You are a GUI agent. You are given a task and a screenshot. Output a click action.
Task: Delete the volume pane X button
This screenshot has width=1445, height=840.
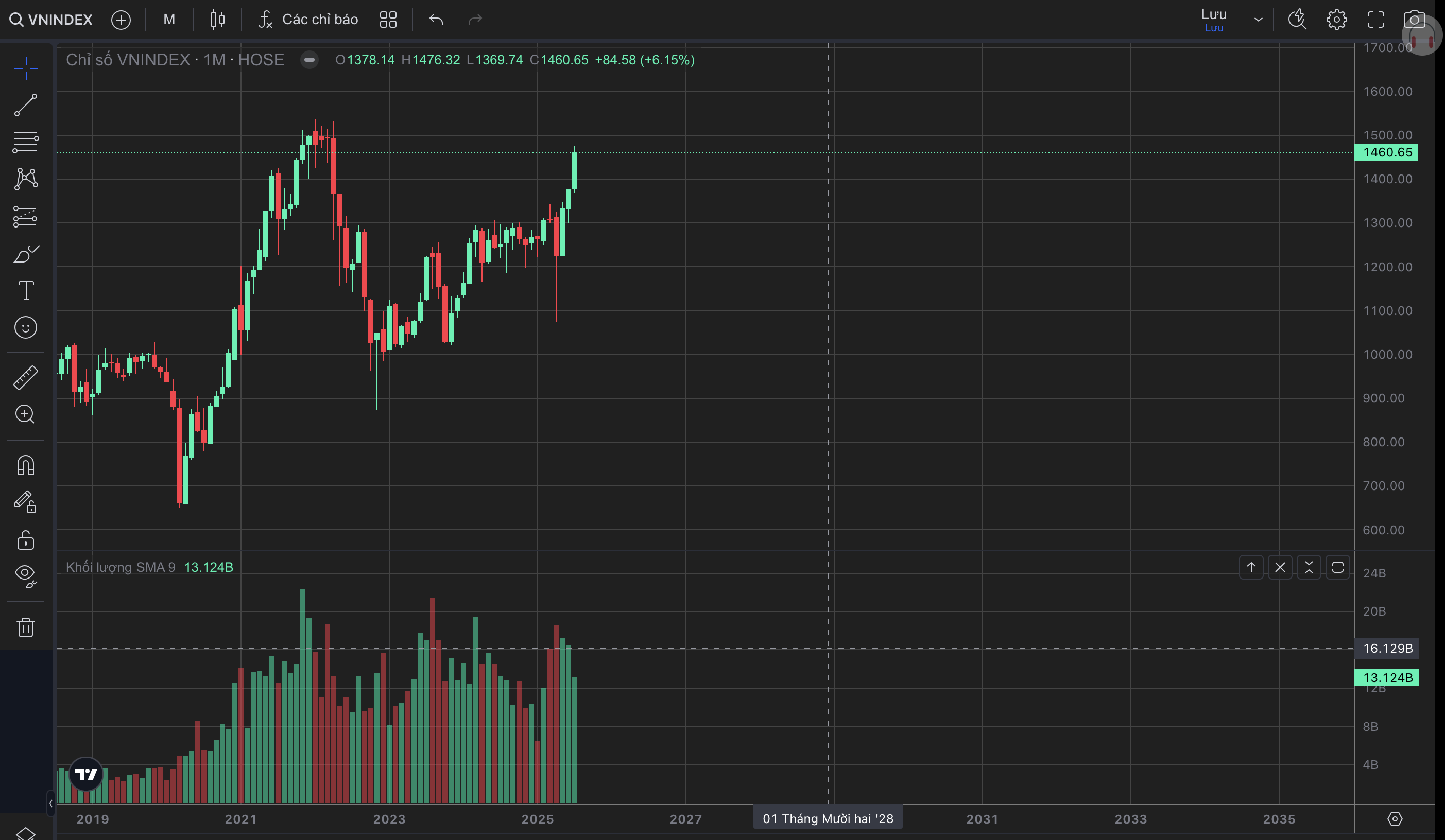(x=1280, y=567)
